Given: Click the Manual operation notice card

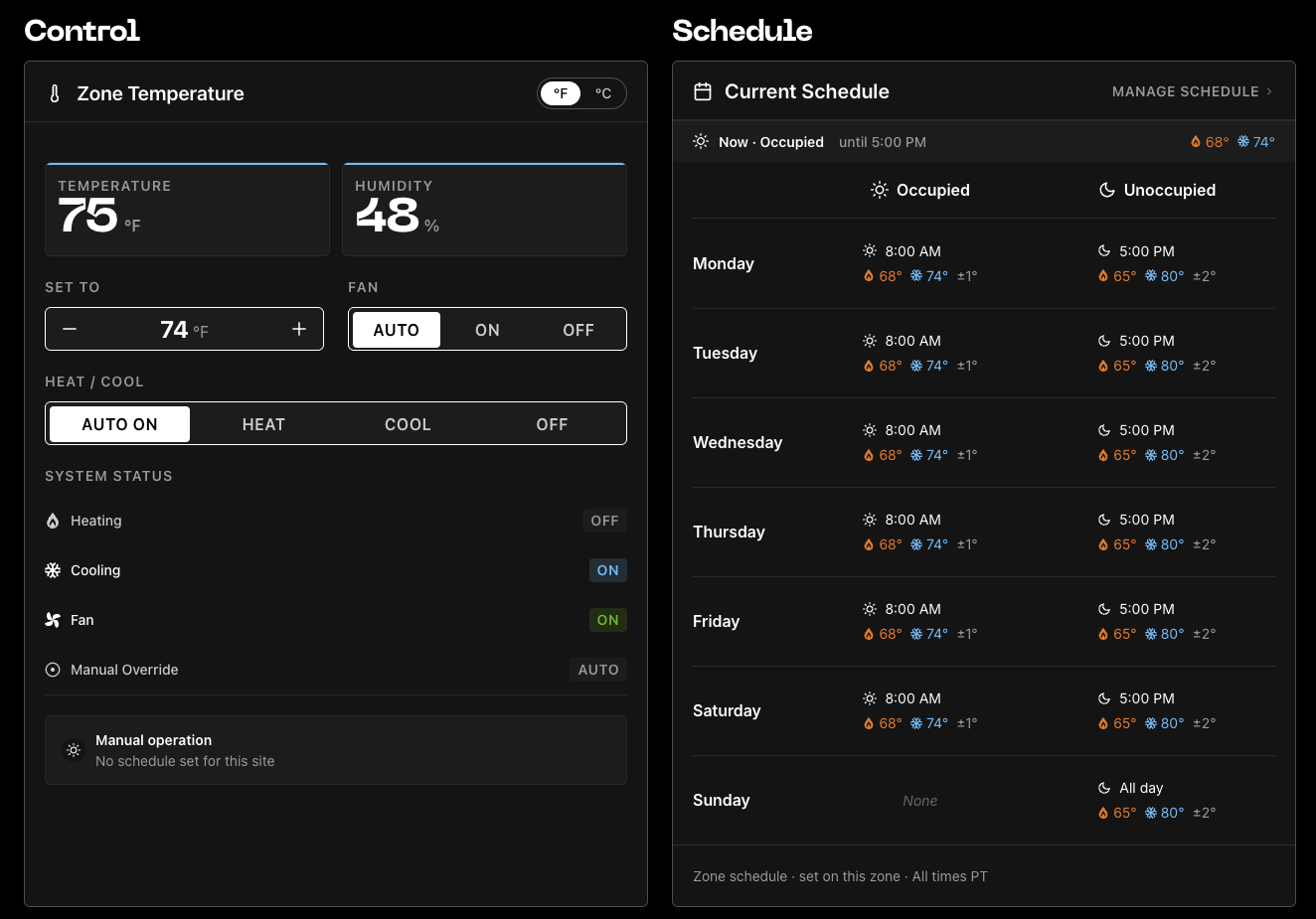Looking at the screenshot, I should (x=336, y=750).
